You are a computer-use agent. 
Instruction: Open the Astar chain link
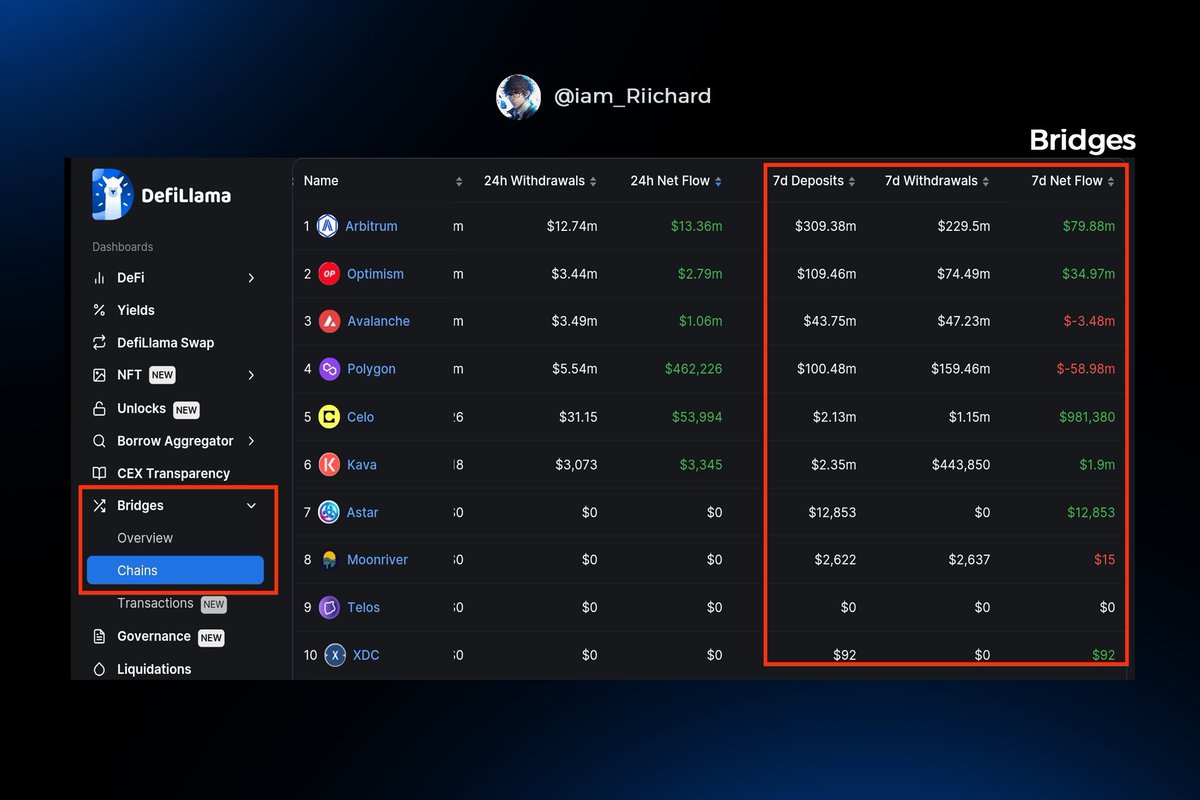point(363,512)
